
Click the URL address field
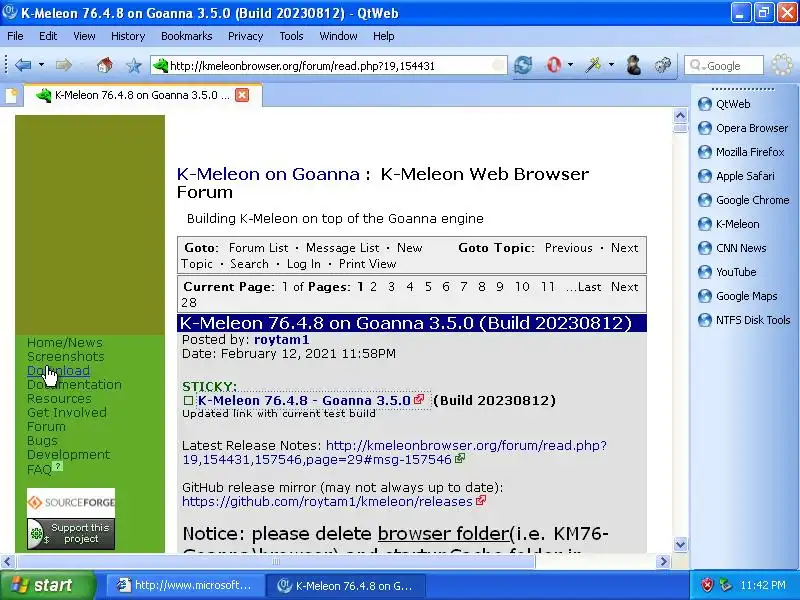coord(329,65)
